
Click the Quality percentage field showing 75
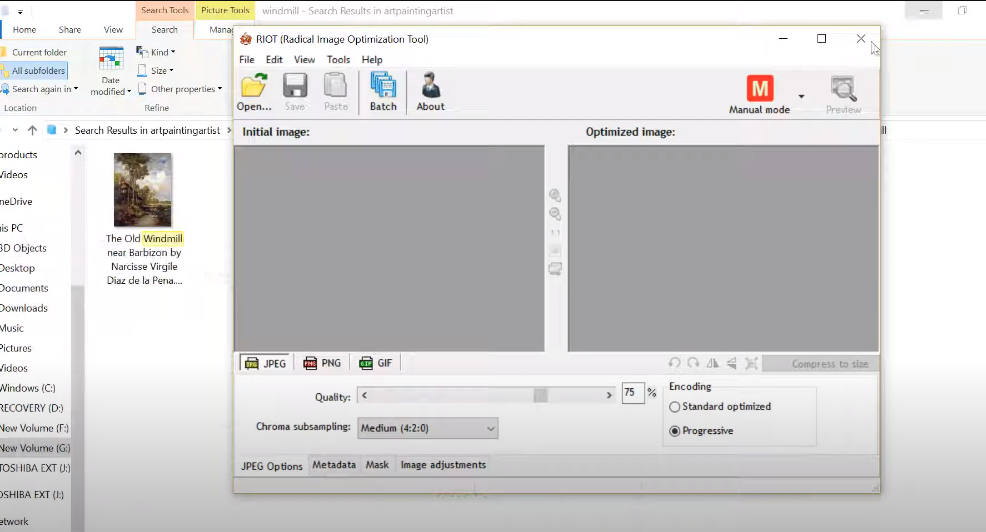pyautogui.click(x=633, y=392)
